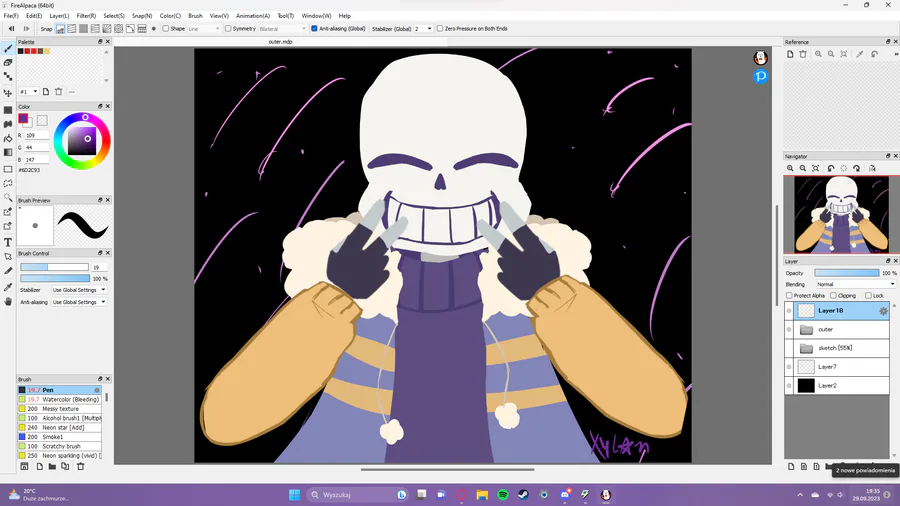This screenshot has height=506, width=900.
Task: Select the Text tool
Action: (x=8, y=243)
